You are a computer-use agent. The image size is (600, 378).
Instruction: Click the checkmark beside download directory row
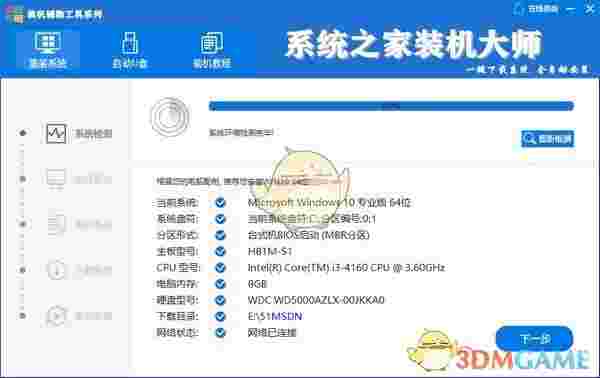(x=220, y=316)
